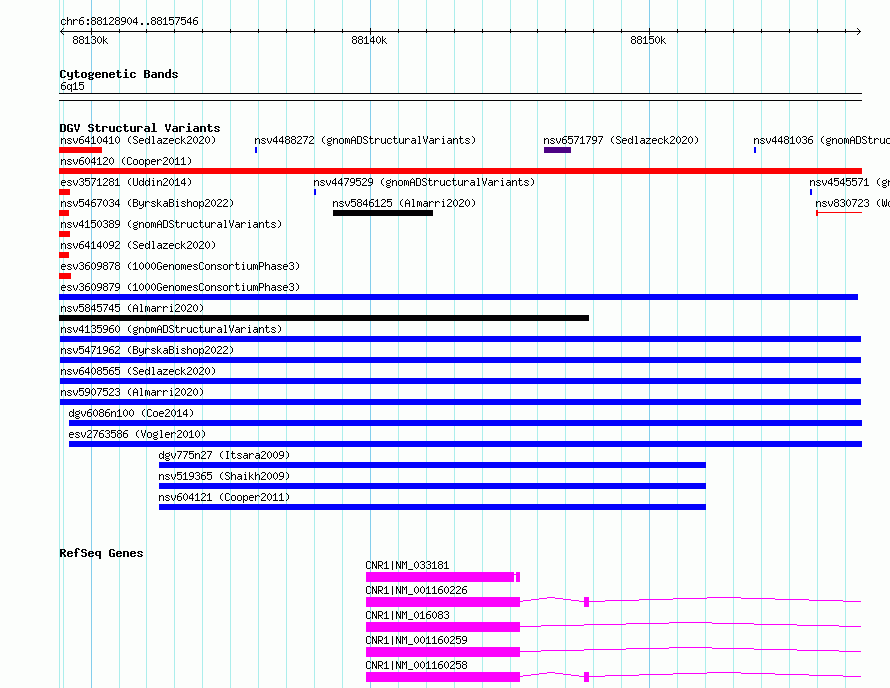Click CNR1|NM_001160259 transcript label
890x688 pixels.
coord(416,640)
